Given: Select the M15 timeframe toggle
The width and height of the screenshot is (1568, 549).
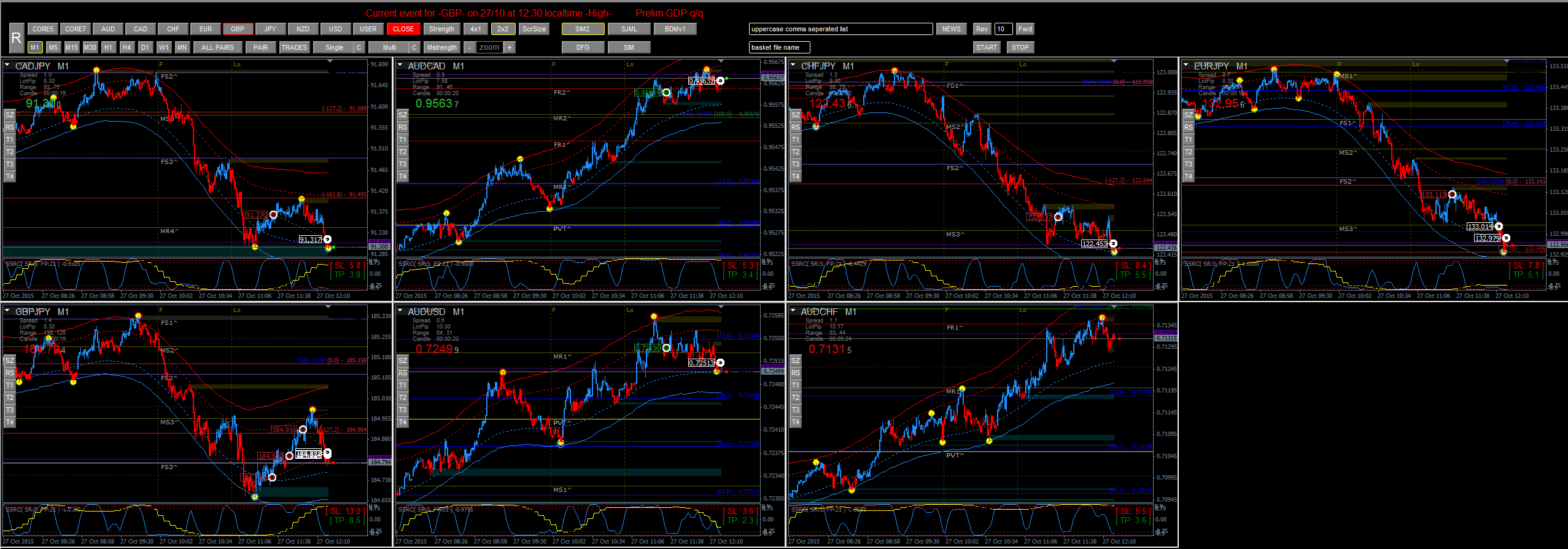Looking at the screenshot, I should 72,47.
